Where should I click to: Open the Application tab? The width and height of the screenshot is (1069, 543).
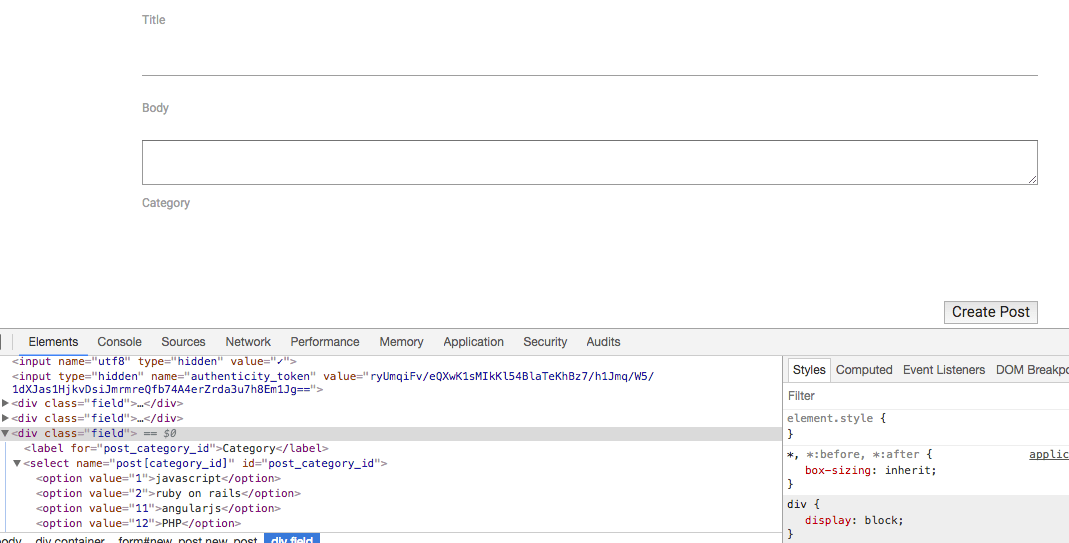pos(473,342)
